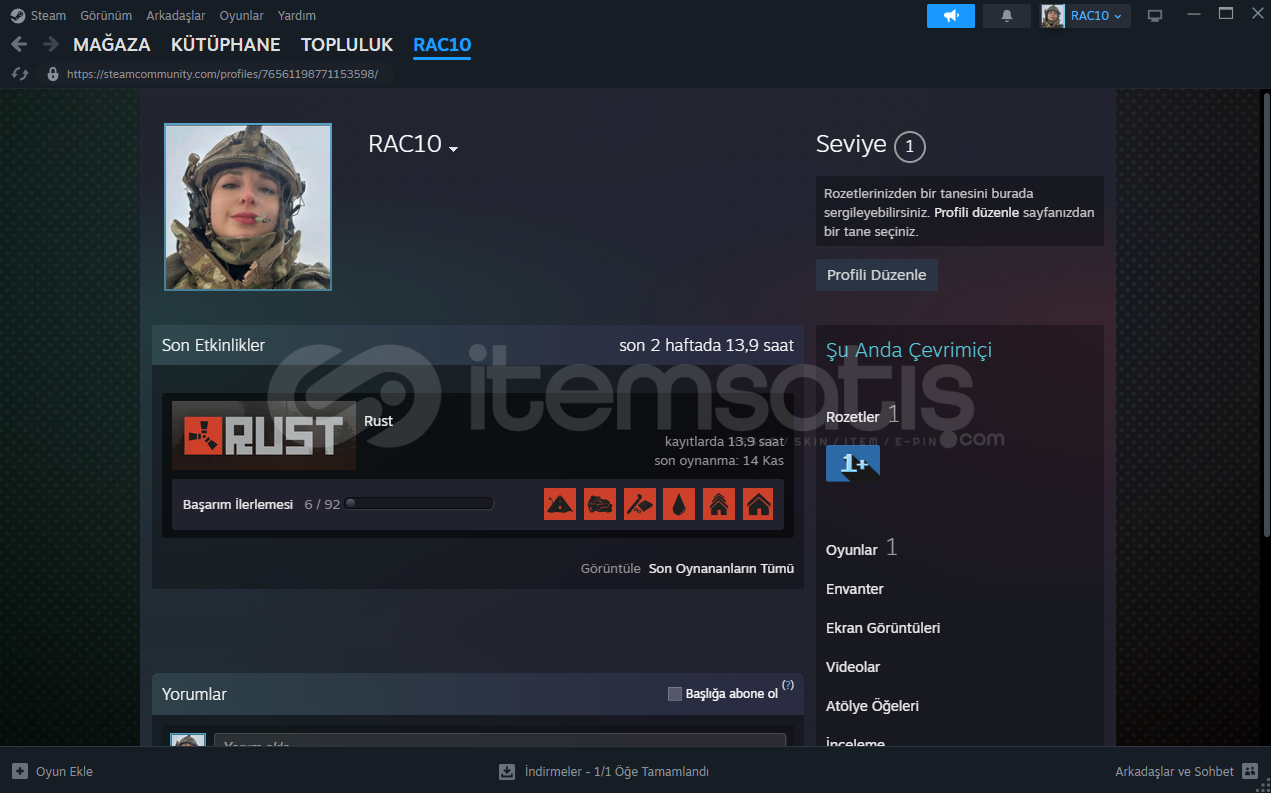Click the first Rust achievement icon

tap(560, 504)
